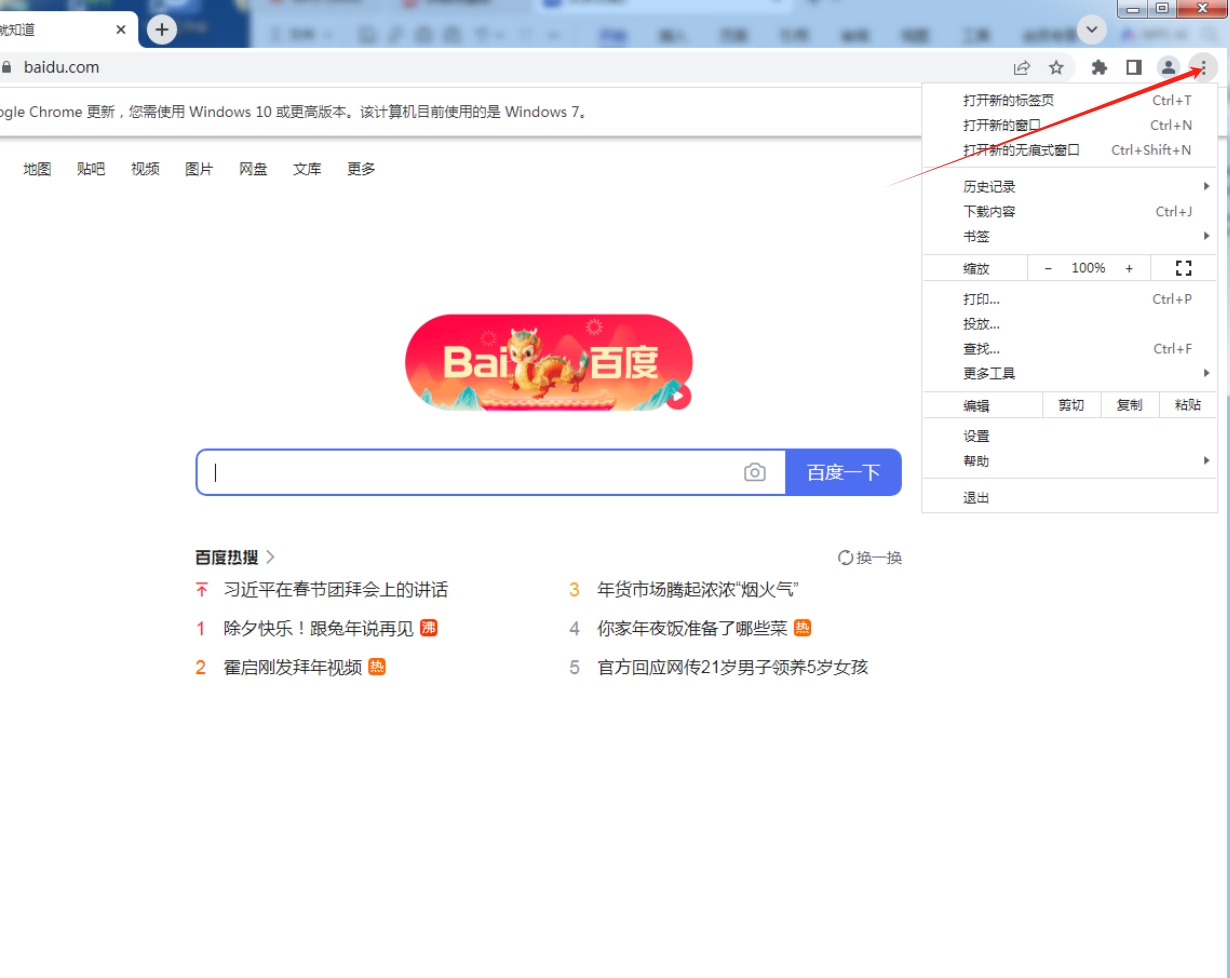The width and height of the screenshot is (1230, 978).
Task: Click the Baidu search input field
Action: pyautogui.click(x=470, y=472)
